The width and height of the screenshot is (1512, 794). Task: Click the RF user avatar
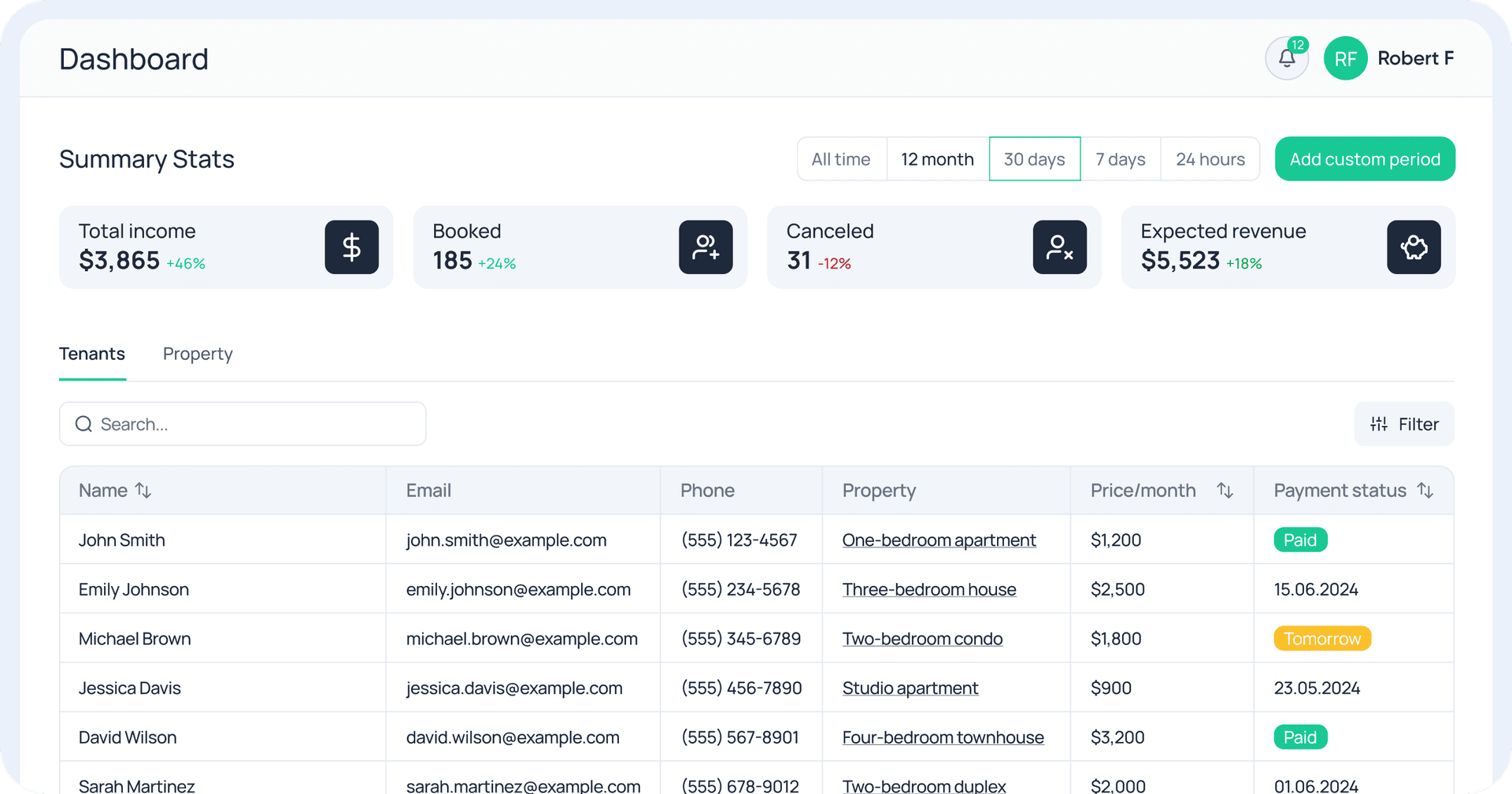pyautogui.click(x=1345, y=58)
